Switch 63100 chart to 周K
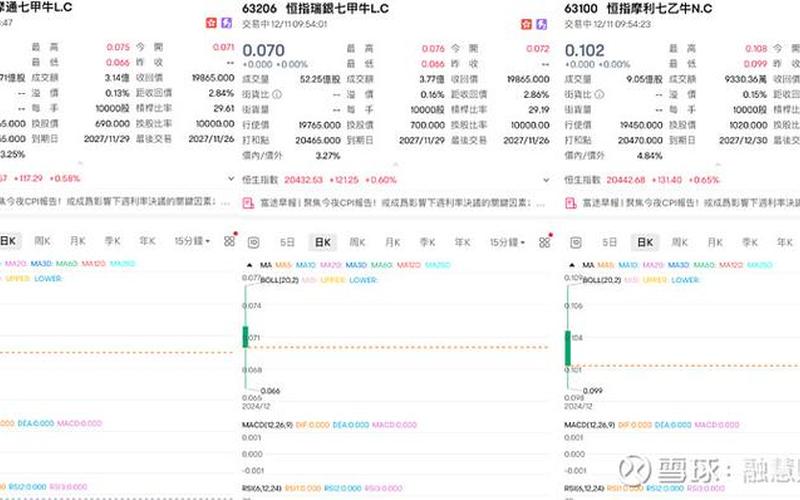This screenshot has height=500, width=800. tap(680, 242)
